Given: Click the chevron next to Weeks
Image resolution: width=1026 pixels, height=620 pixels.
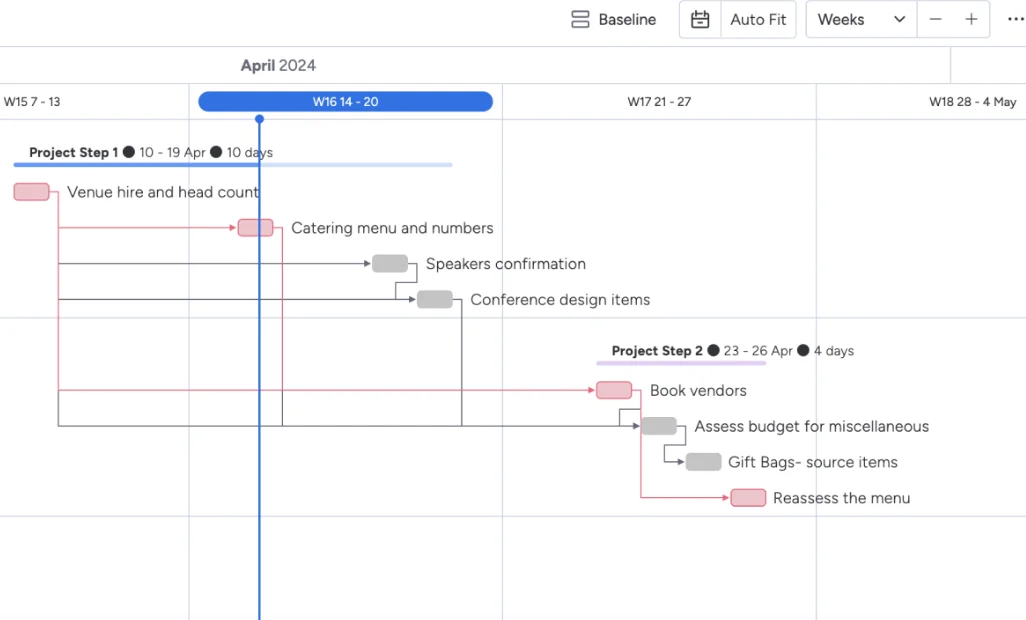Looking at the screenshot, I should pos(897,19).
